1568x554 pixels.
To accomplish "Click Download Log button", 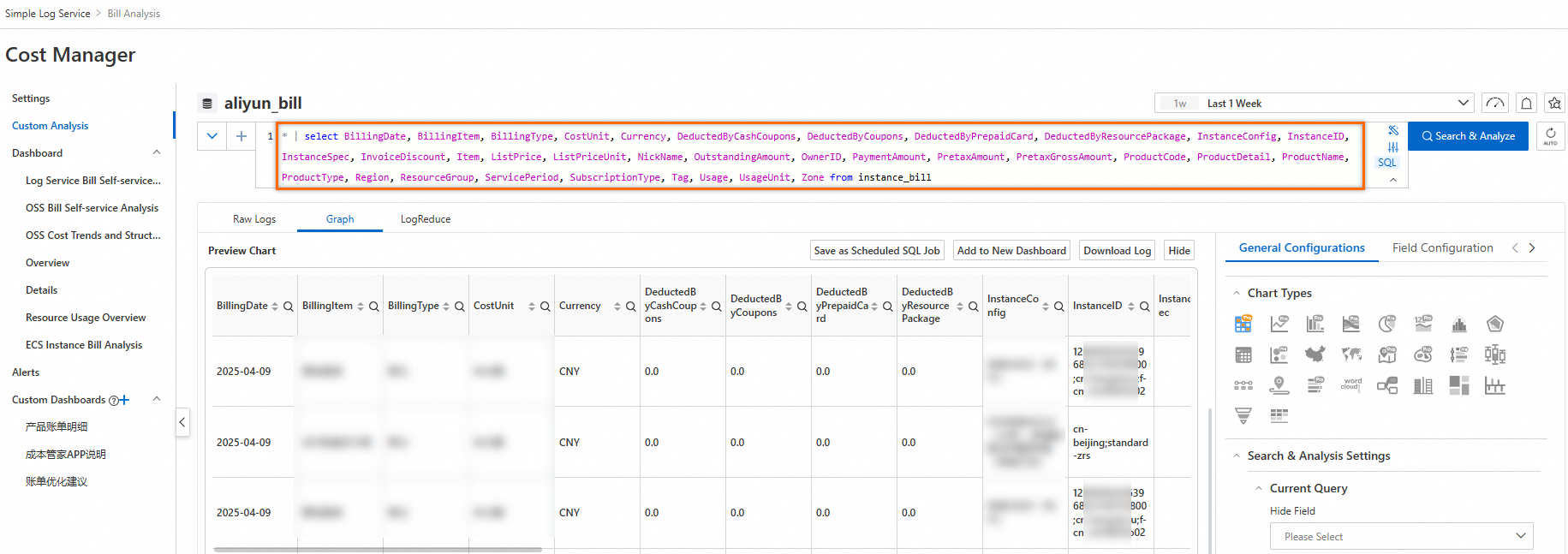I will click(1118, 251).
